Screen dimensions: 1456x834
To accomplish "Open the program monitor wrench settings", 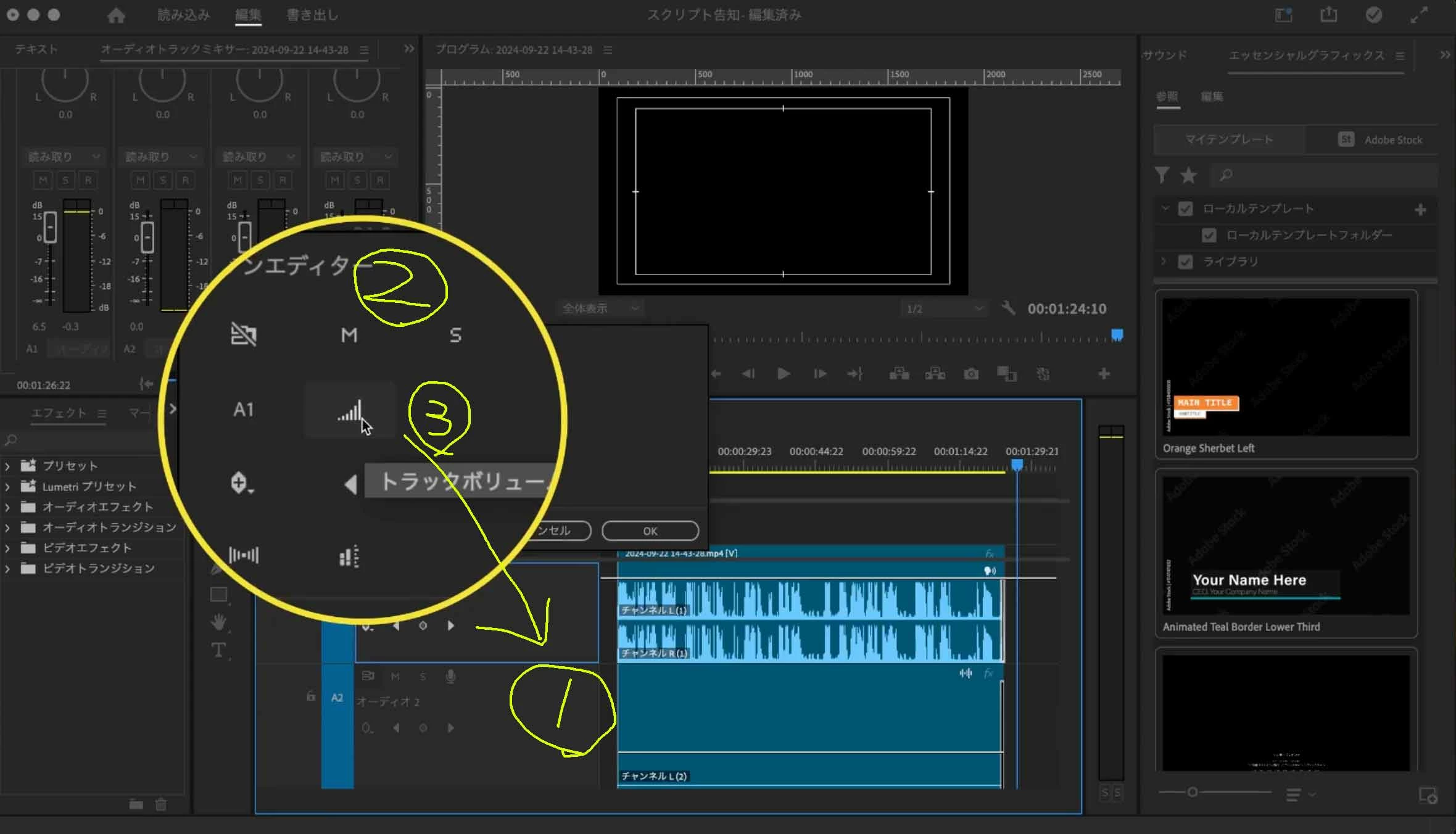I will (1008, 308).
